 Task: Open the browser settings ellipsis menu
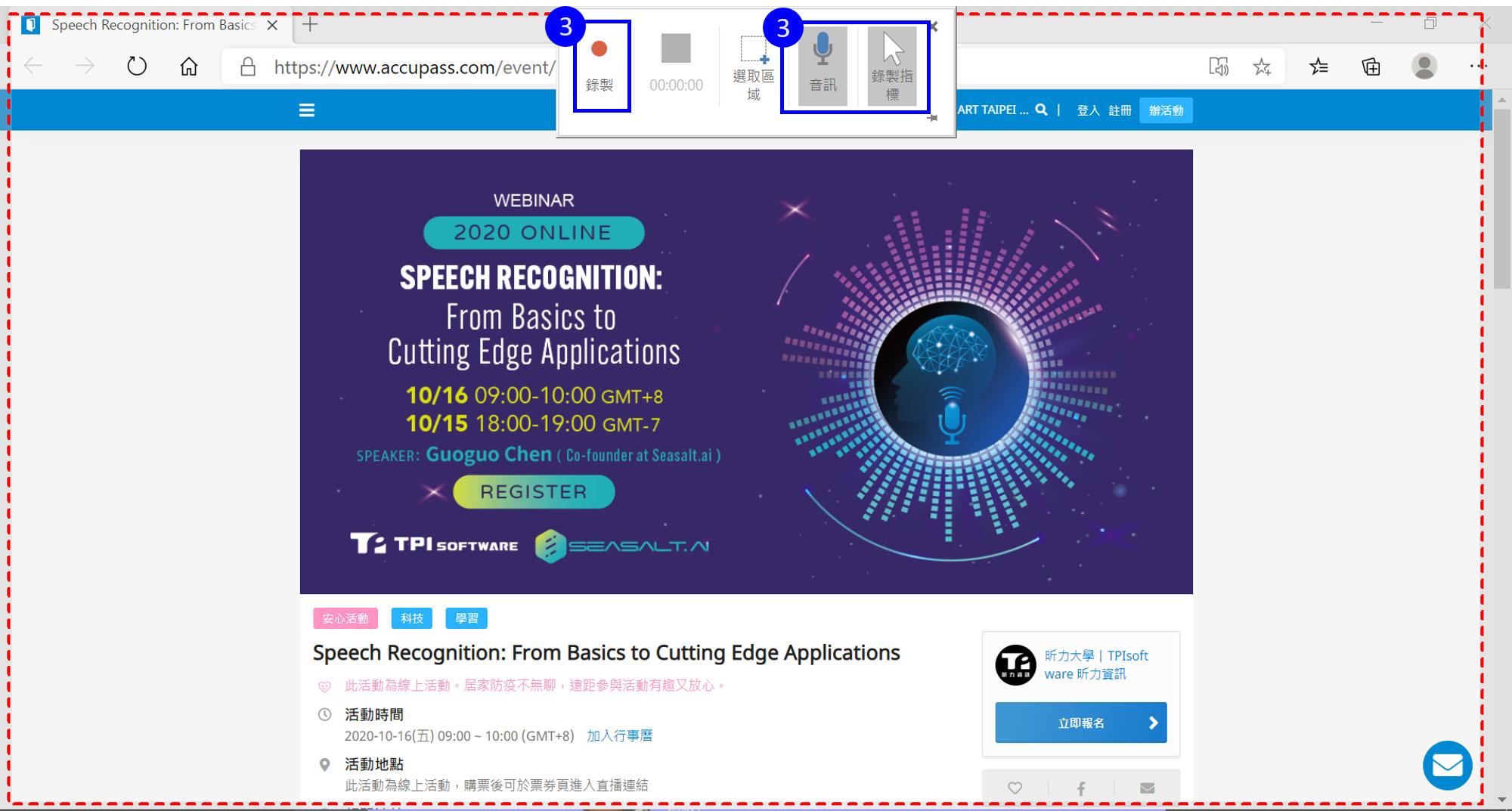1476,67
